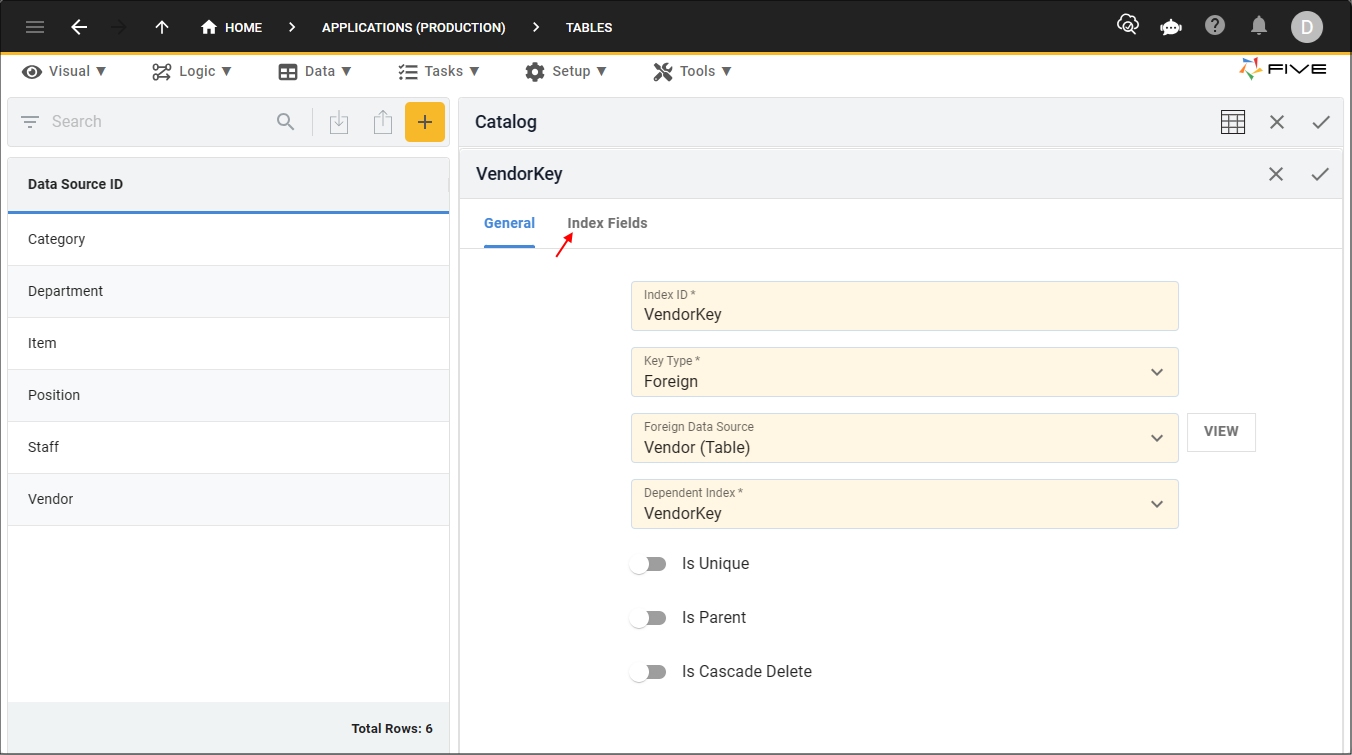The width and height of the screenshot is (1352, 755).
Task: Open the Visual menu
Action: 64,71
